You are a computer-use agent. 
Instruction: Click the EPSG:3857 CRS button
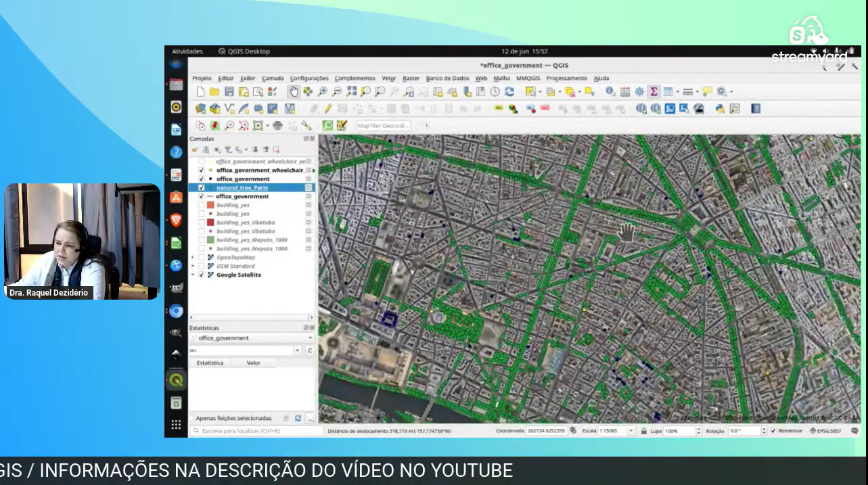(x=825, y=431)
